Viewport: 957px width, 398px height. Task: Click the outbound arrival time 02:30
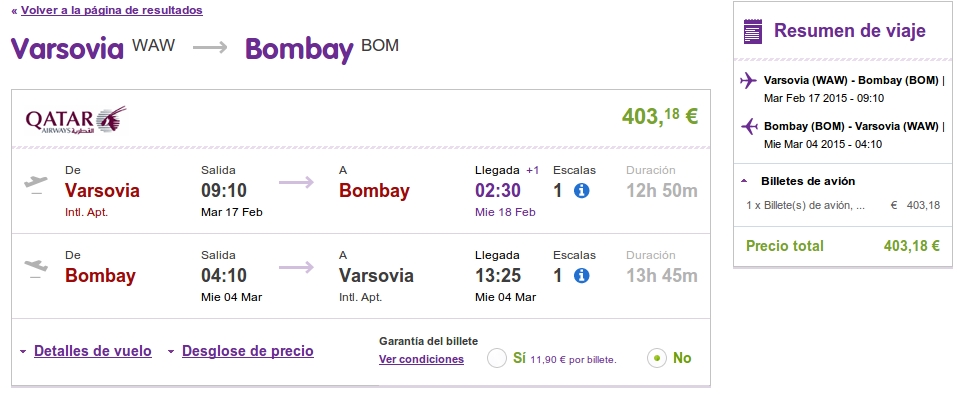[498, 191]
